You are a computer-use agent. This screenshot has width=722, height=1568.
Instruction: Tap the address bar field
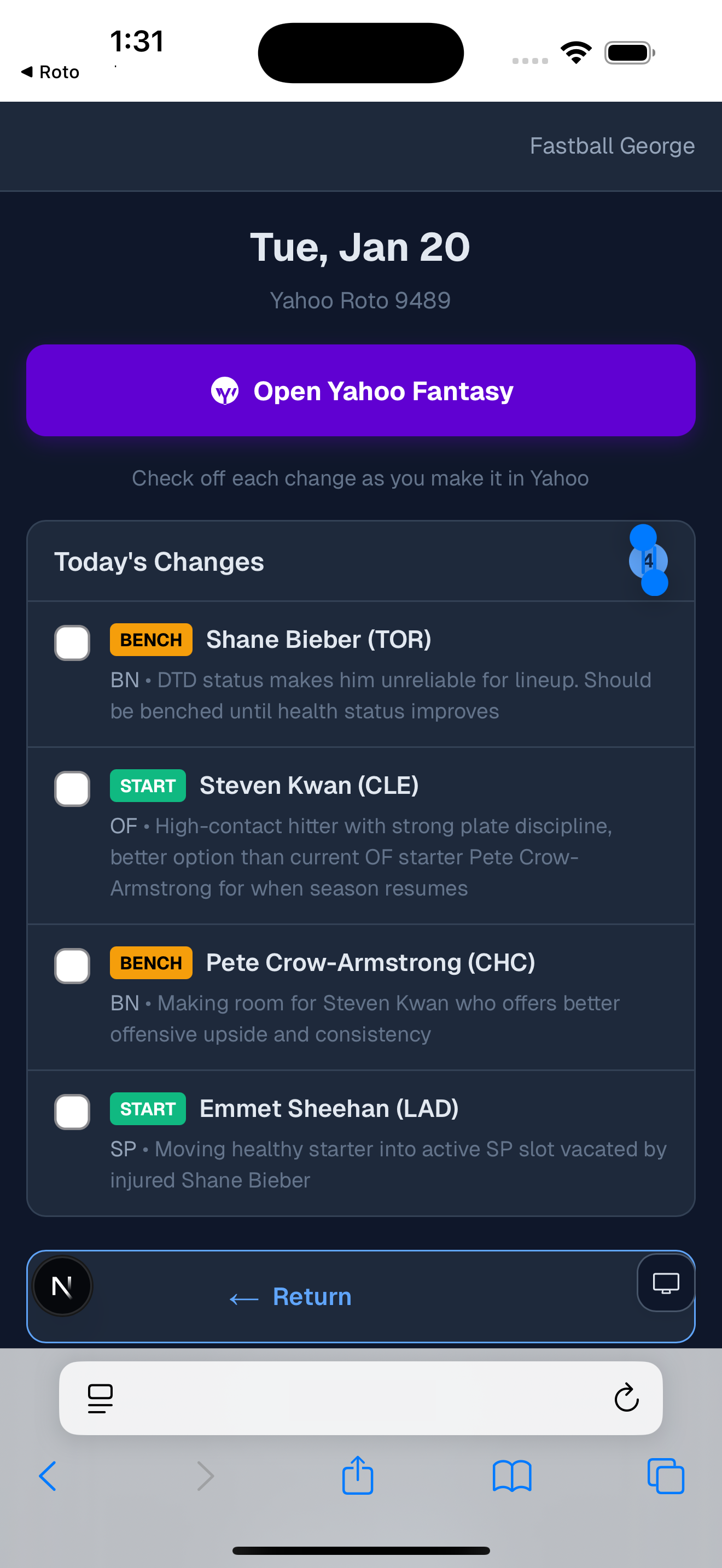[x=360, y=1398]
